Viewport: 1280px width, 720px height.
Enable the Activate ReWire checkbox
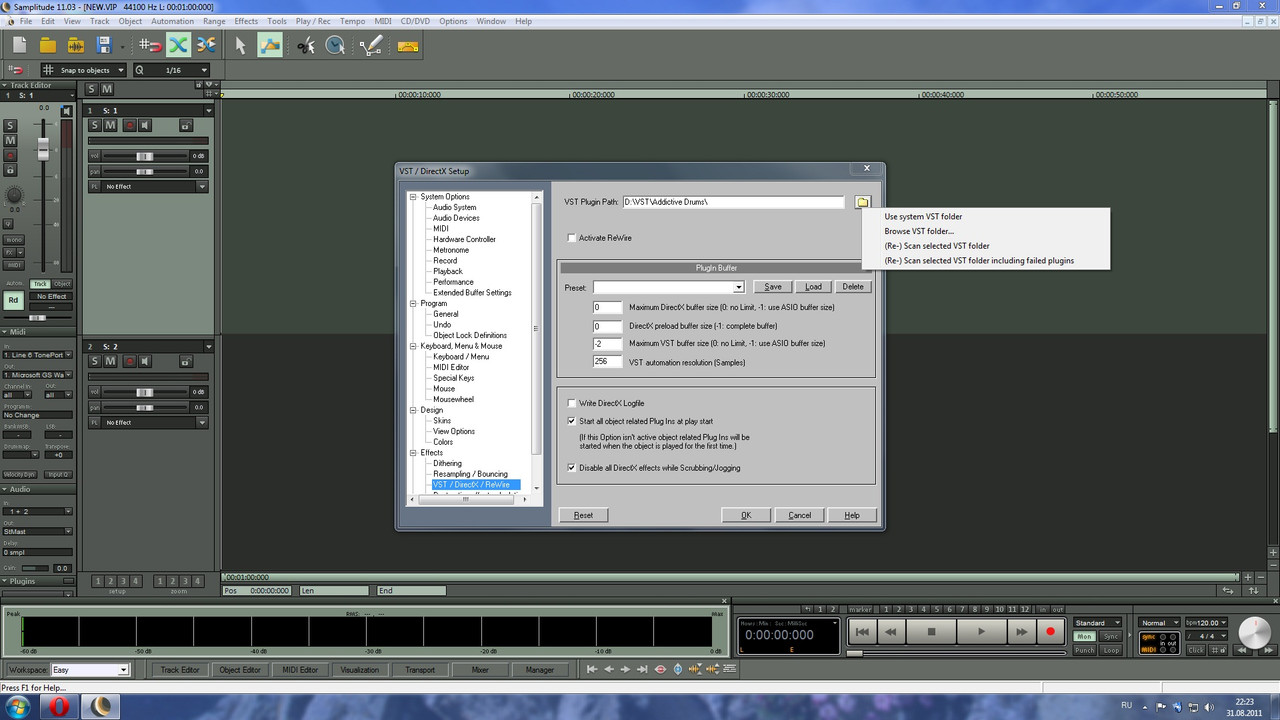[572, 238]
